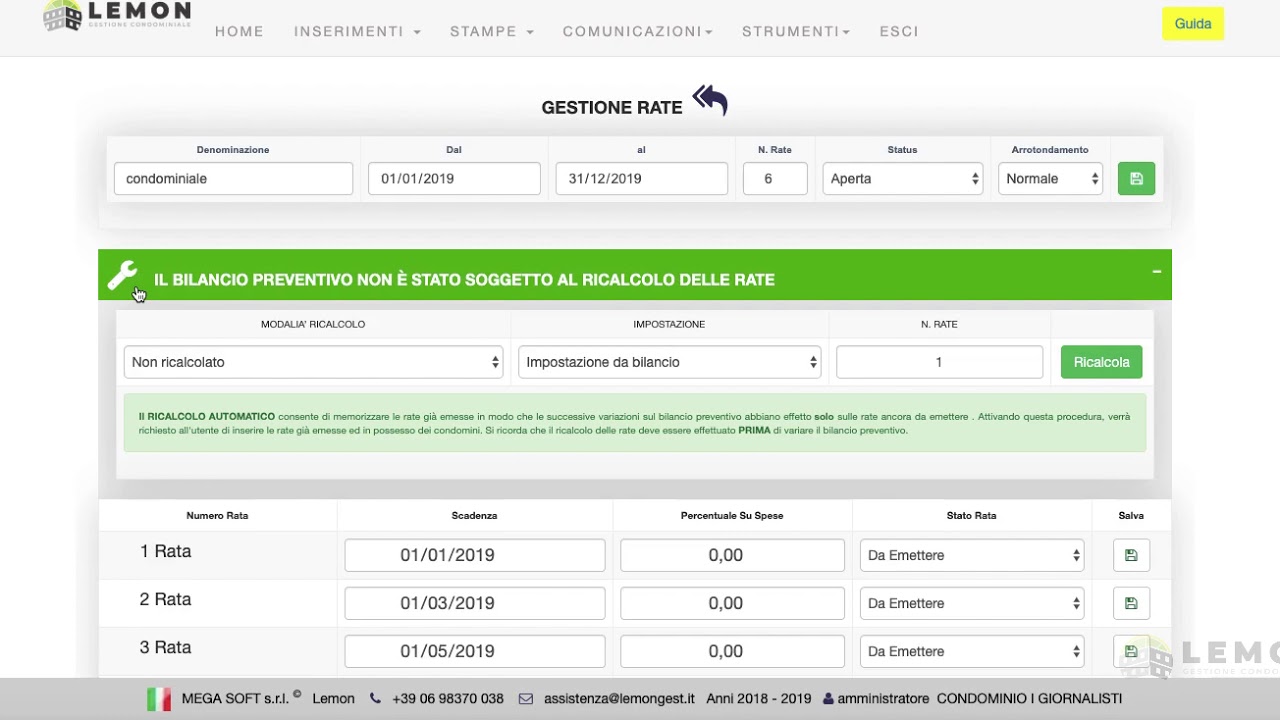Click the Scadenza field for 2 Rata
The image size is (1280, 720).
coord(475,603)
